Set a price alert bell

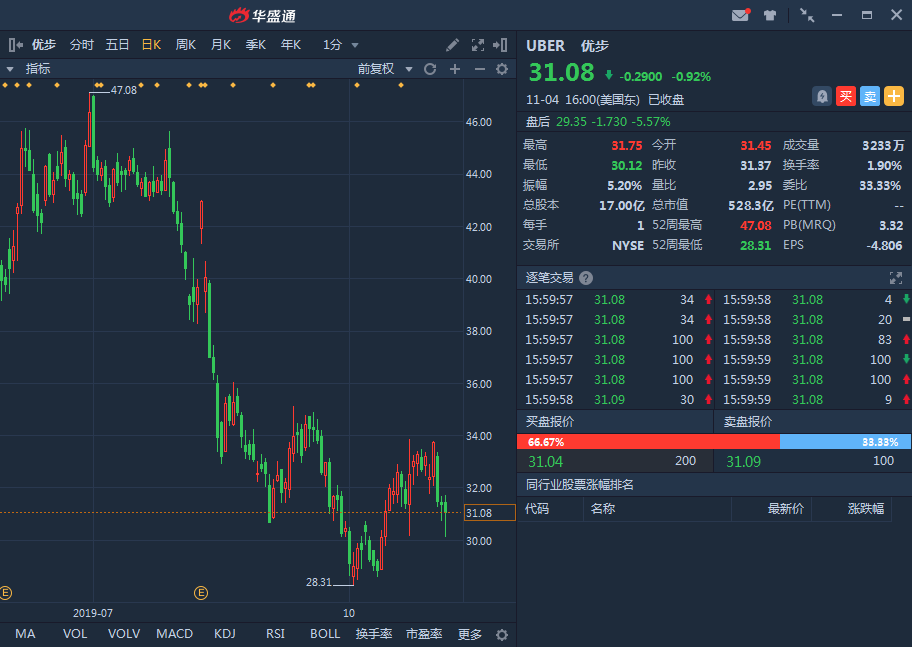point(822,96)
